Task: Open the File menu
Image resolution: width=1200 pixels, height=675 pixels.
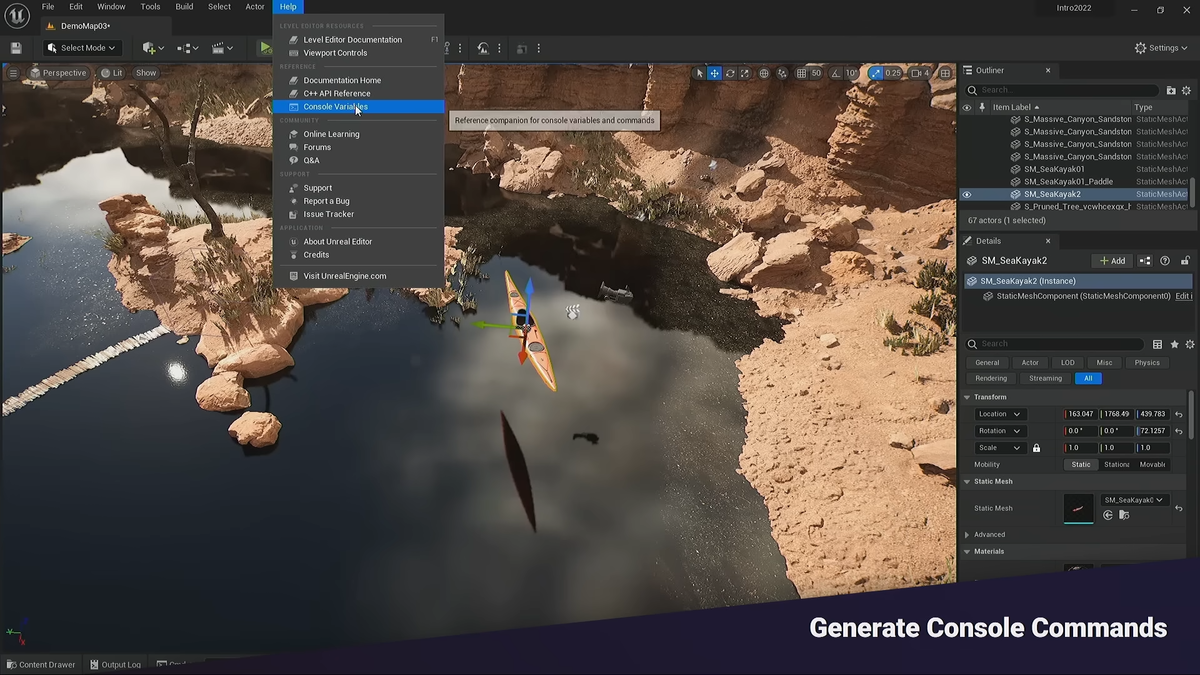Action: [48, 7]
